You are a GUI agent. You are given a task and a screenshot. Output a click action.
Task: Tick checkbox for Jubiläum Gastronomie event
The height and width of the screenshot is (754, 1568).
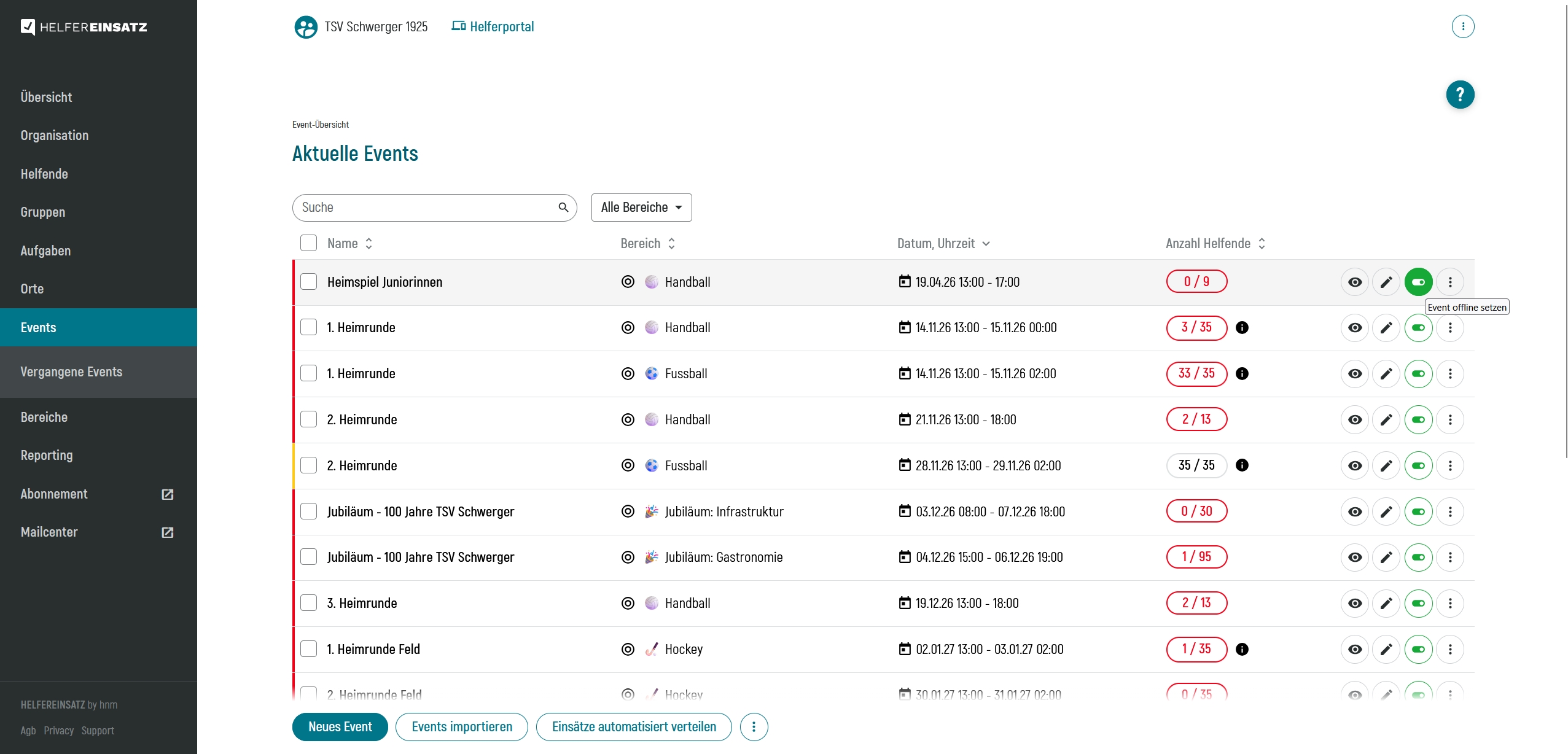tap(308, 557)
